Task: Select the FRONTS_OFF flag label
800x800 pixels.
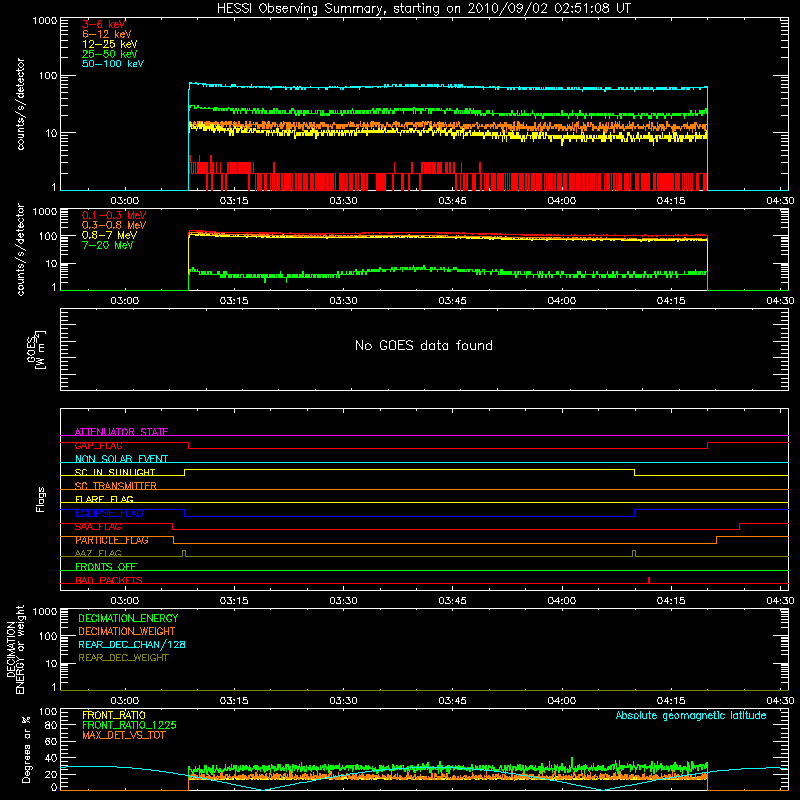Action: click(106, 567)
